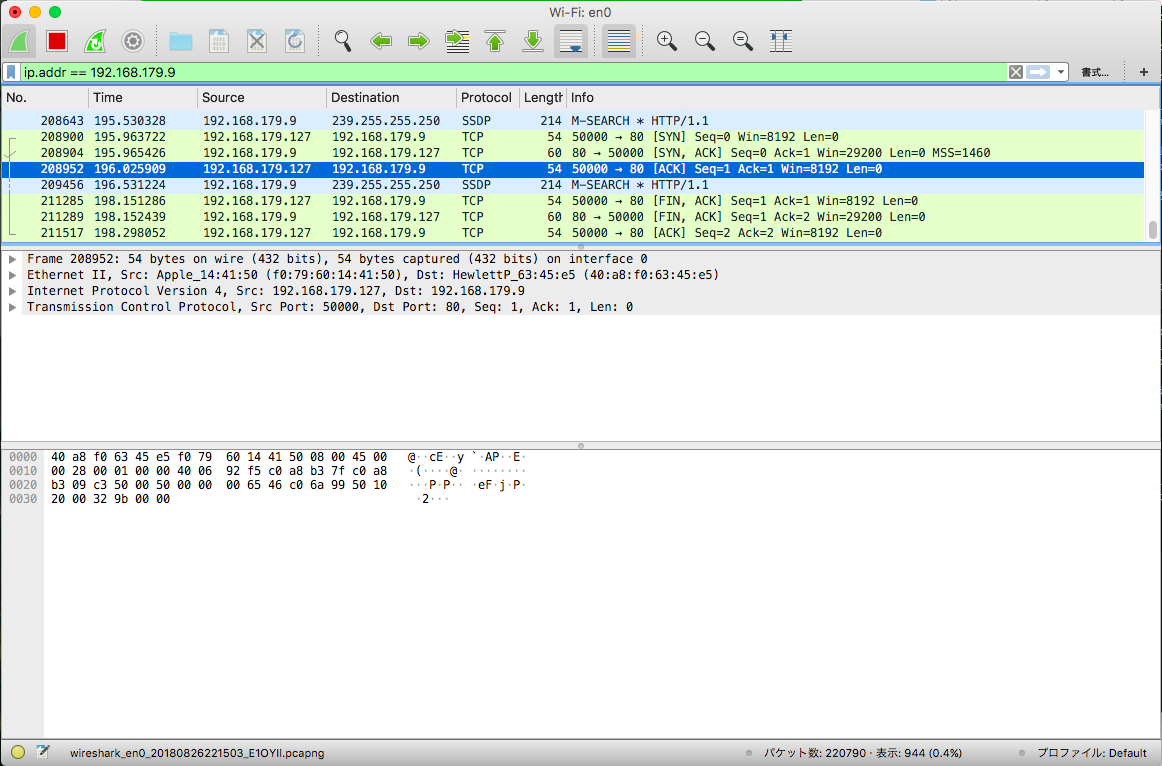
Task: Sort packets by the Protocol column
Action: pyautogui.click(x=487, y=97)
